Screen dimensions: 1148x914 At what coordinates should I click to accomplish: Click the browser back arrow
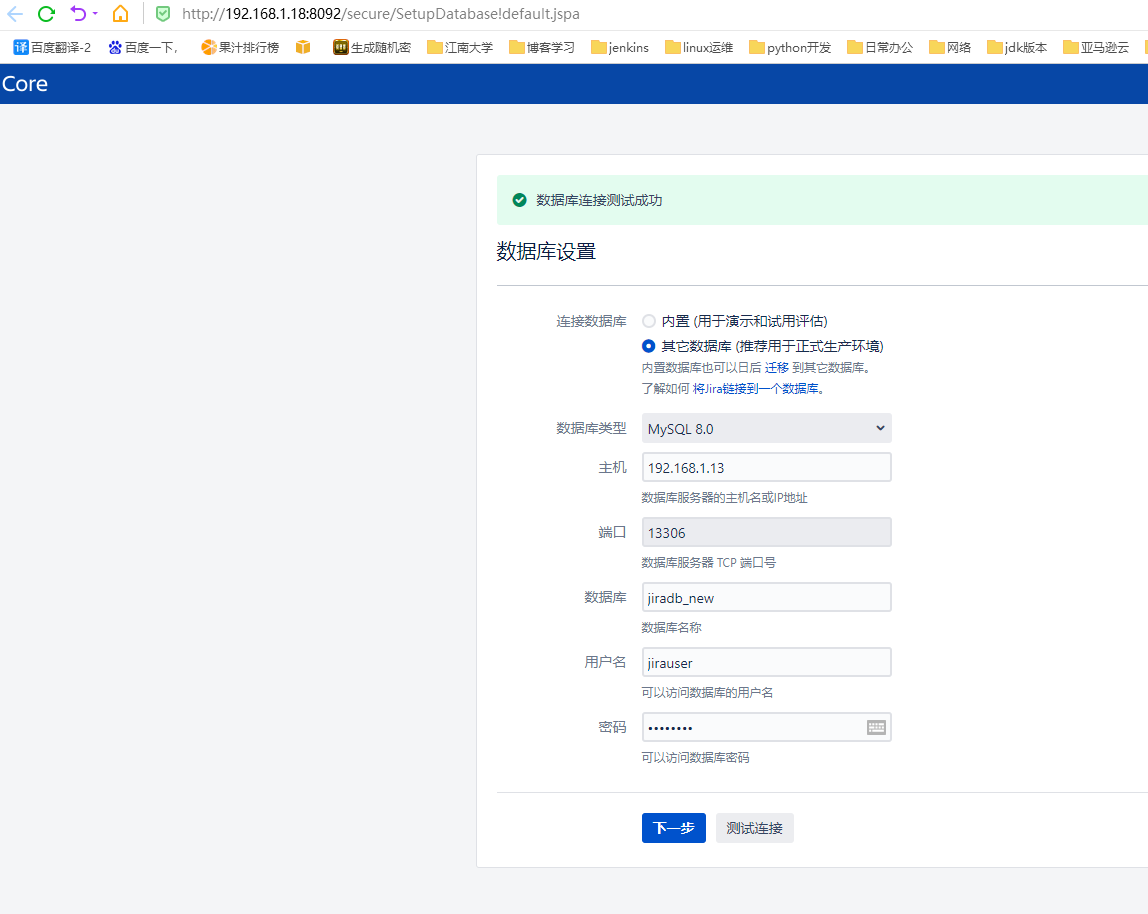pos(15,14)
